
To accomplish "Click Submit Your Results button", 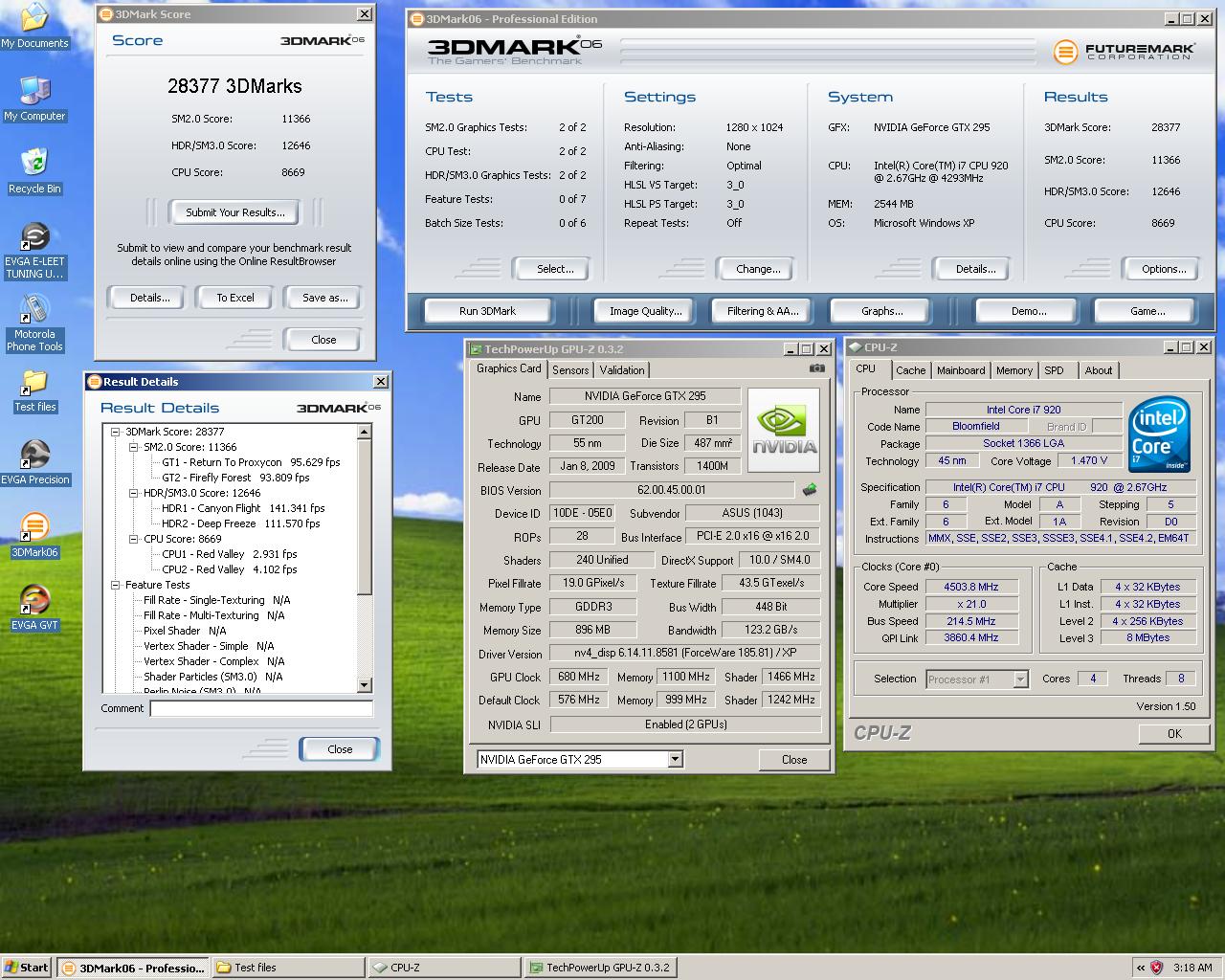I will click(x=234, y=212).
